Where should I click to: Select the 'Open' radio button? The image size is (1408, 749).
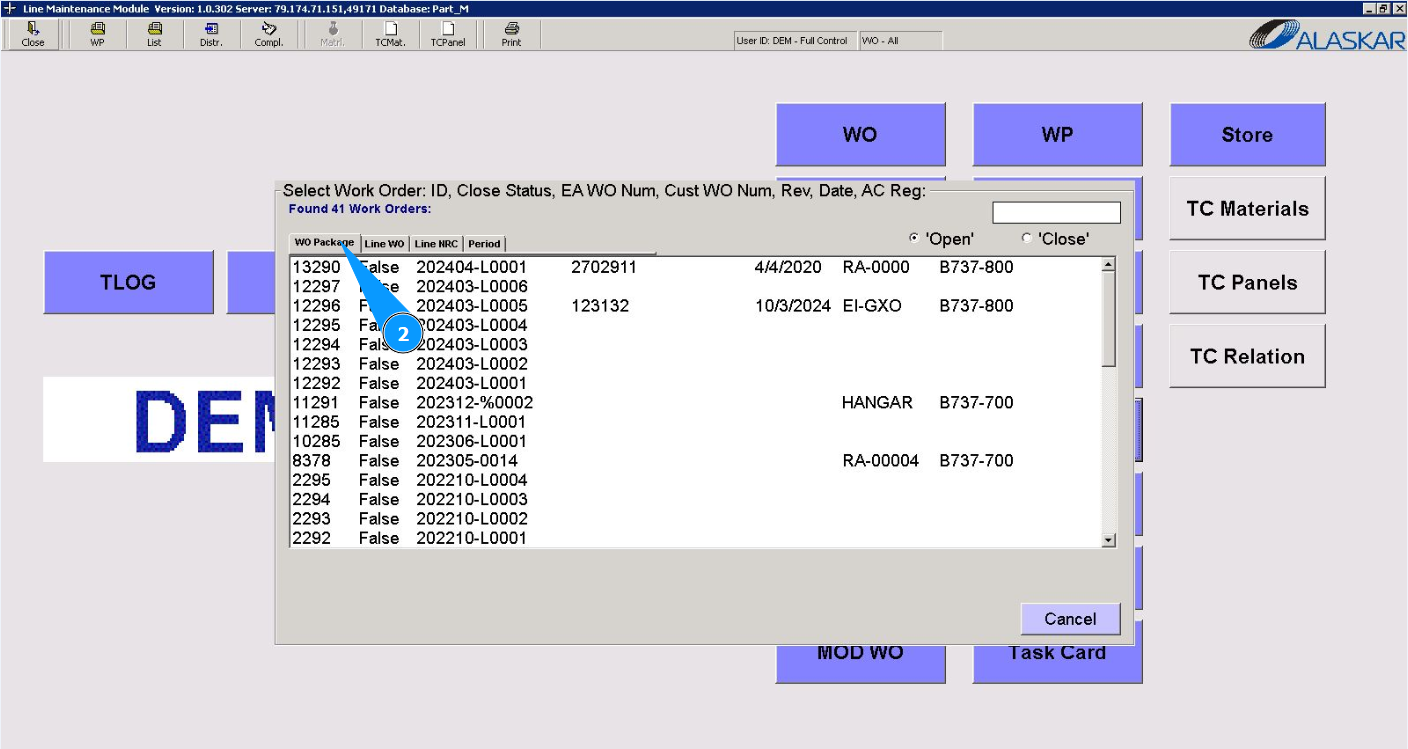[914, 238]
